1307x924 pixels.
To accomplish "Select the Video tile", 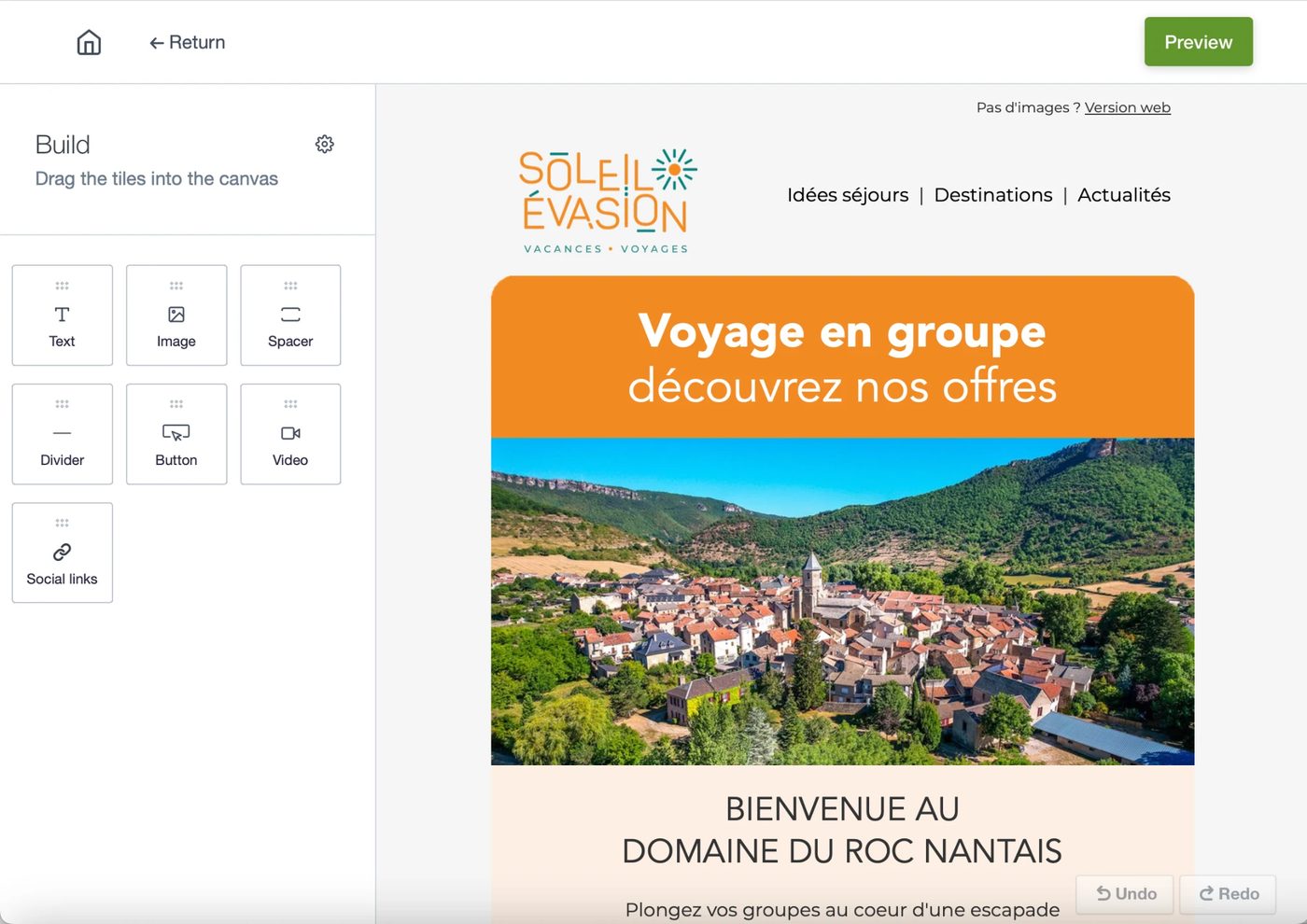I will click(x=290, y=434).
